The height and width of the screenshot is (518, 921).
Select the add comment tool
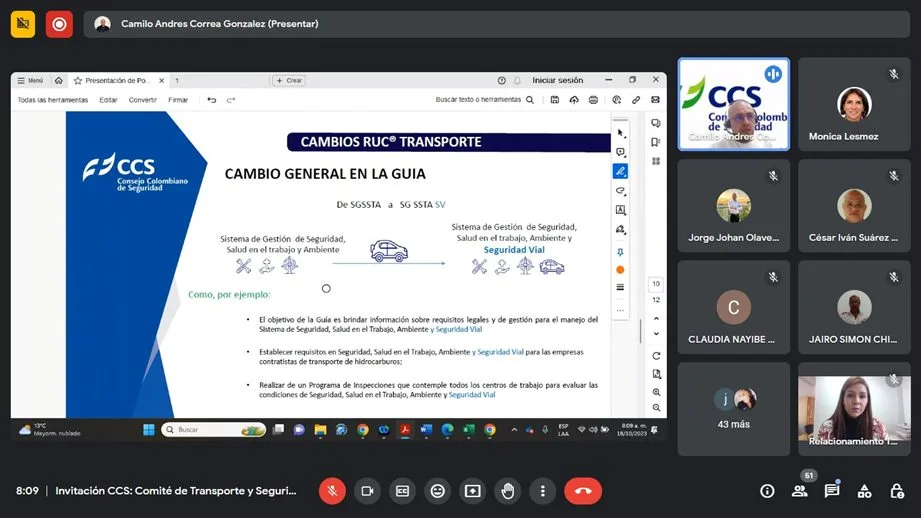point(621,152)
